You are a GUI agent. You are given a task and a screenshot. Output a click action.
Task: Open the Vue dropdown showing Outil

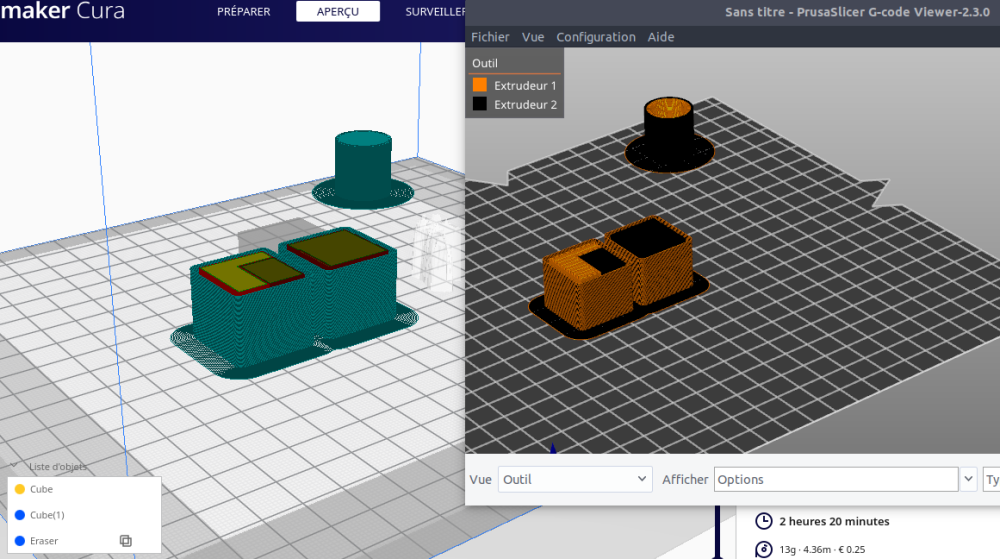(575, 479)
